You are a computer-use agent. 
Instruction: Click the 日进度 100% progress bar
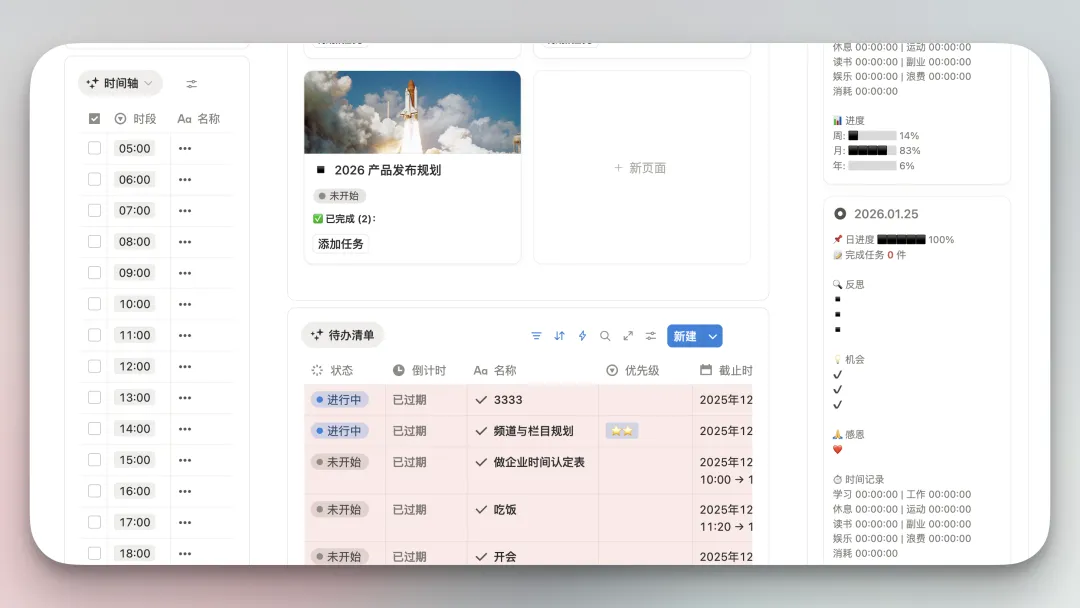(x=901, y=240)
